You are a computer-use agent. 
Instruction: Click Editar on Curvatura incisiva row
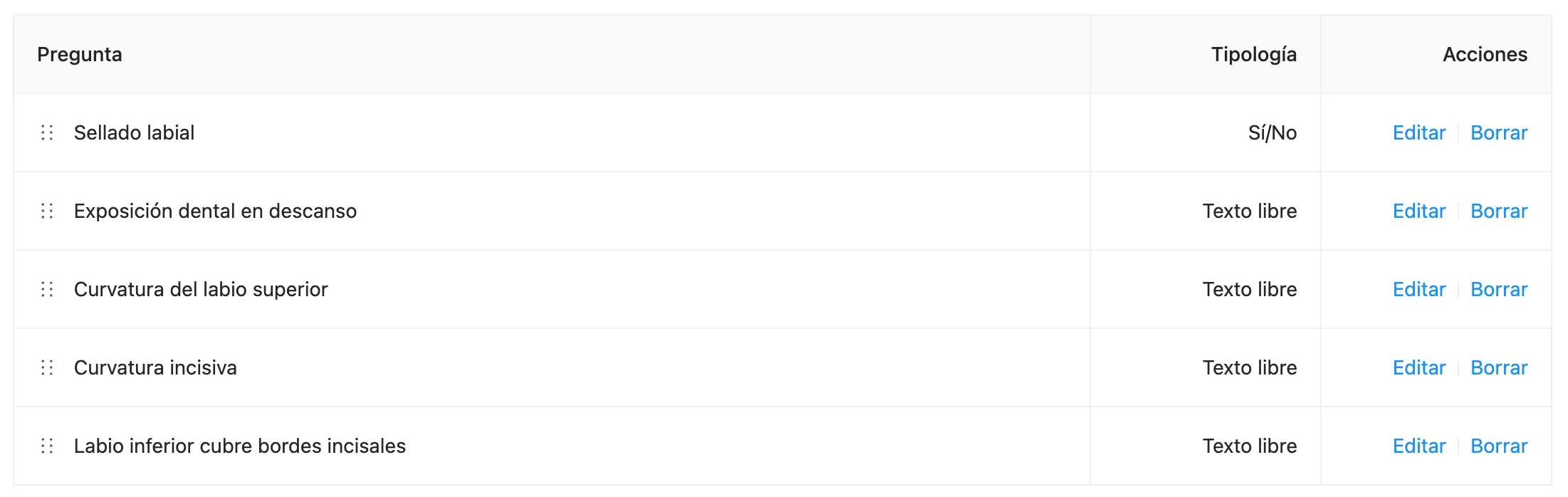coord(1418,367)
